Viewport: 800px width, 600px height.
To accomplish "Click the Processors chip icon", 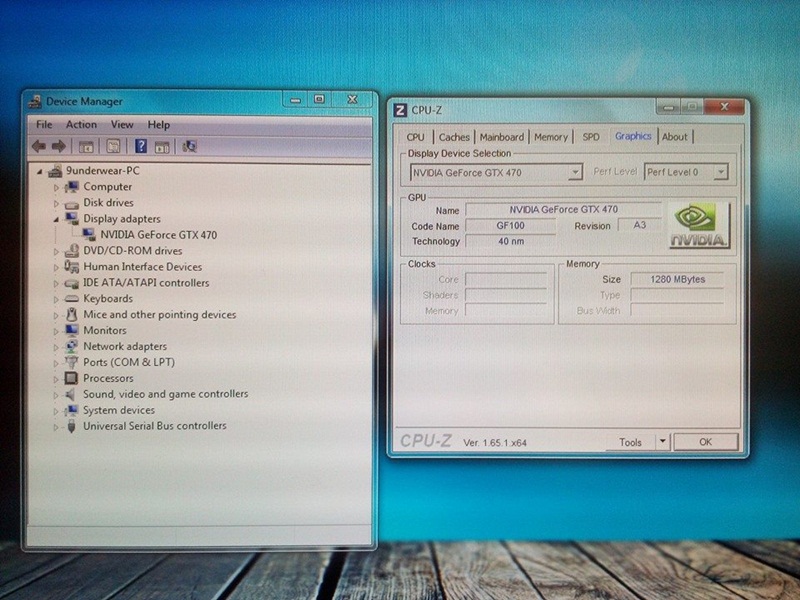I will (x=71, y=378).
